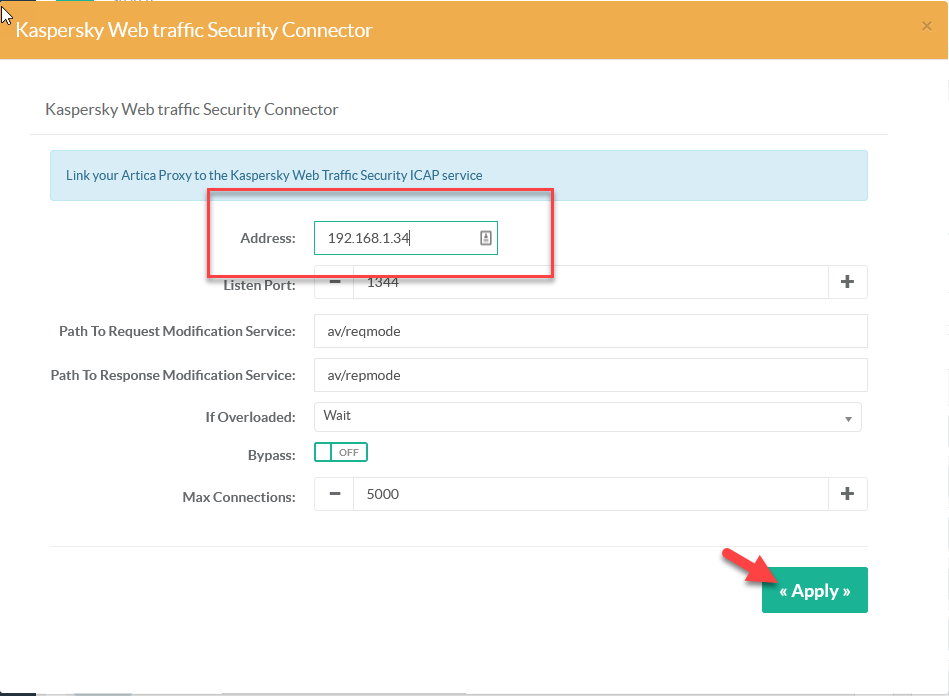Decrease Listen Port with minus button
This screenshot has height=696, width=949.
tap(334, 282)
